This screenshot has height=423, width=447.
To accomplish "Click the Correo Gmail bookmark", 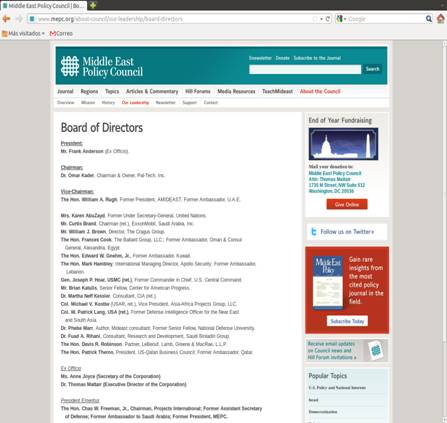I will point(61,33).
